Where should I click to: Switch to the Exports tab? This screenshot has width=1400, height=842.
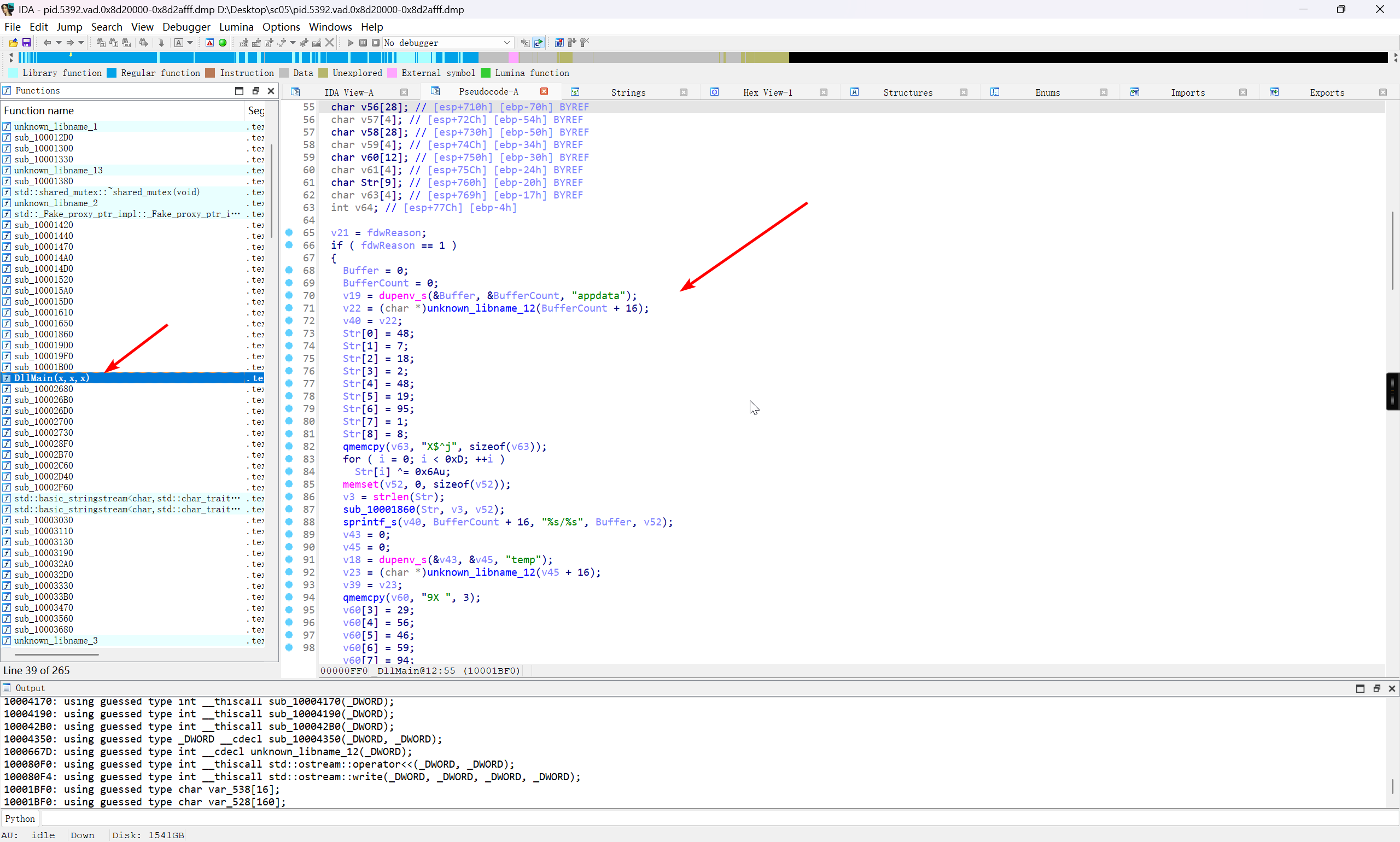pos(1327,92)
